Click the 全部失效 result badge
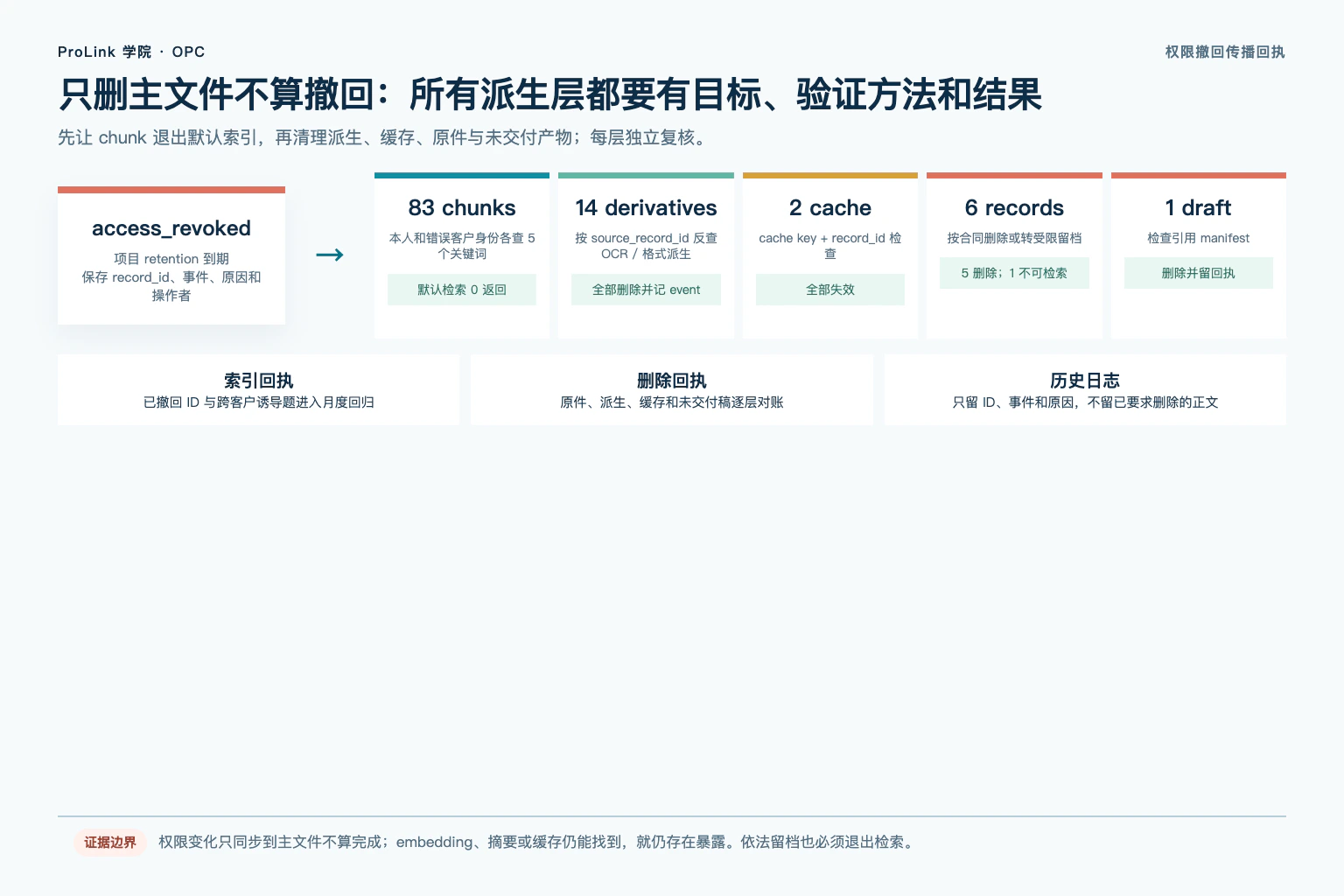This screenshot has height=896, width=1344. click(x=830, y=290)
